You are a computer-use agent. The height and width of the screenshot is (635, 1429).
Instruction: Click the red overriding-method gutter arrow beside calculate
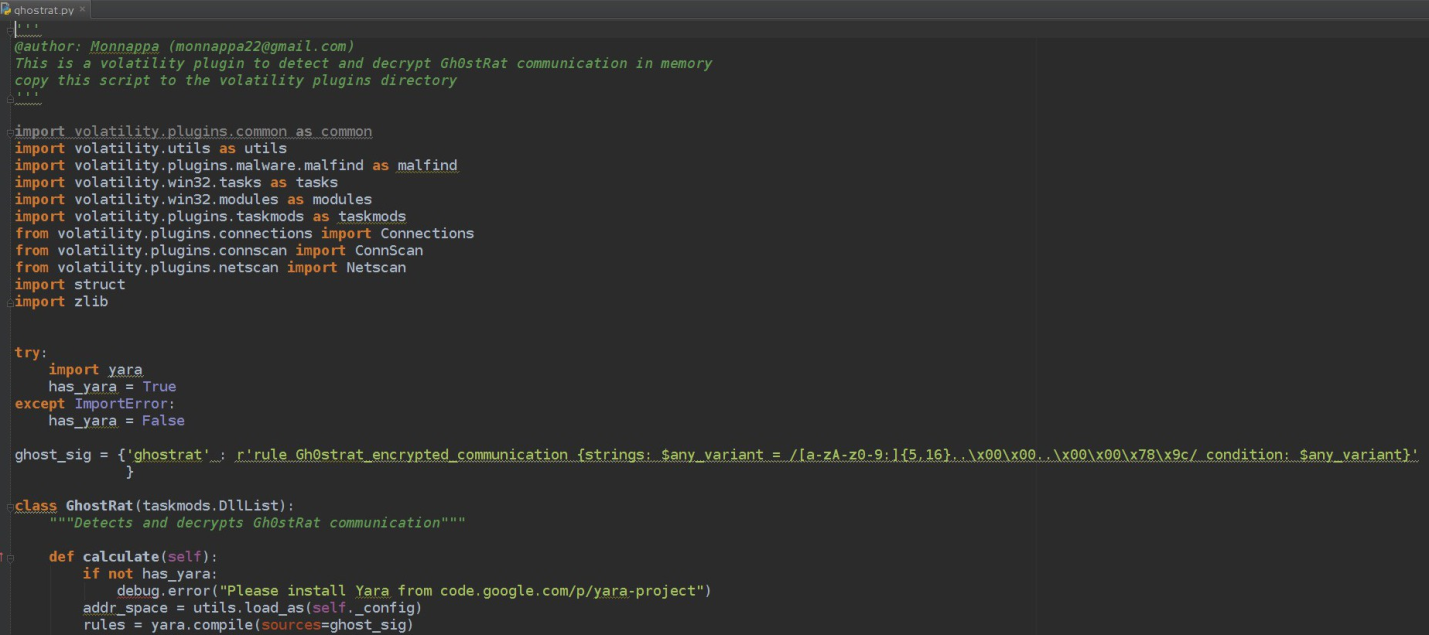2,557
